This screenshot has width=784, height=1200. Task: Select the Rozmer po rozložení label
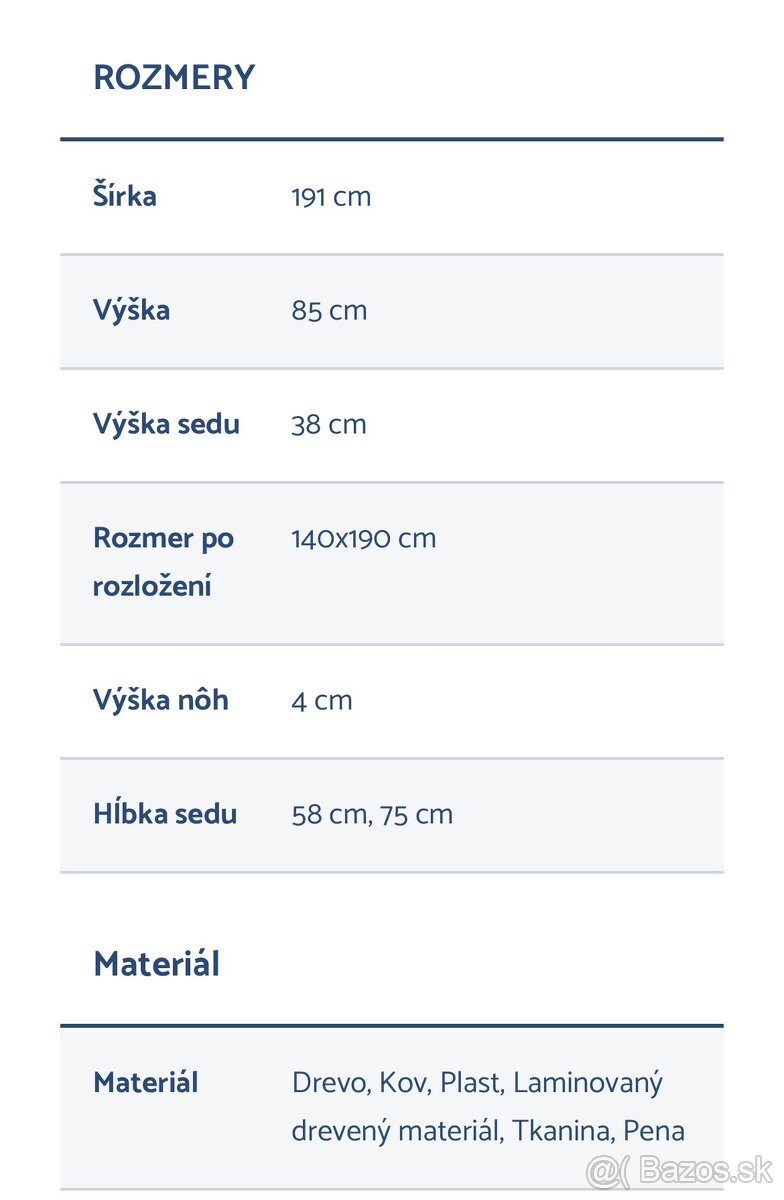163,561
